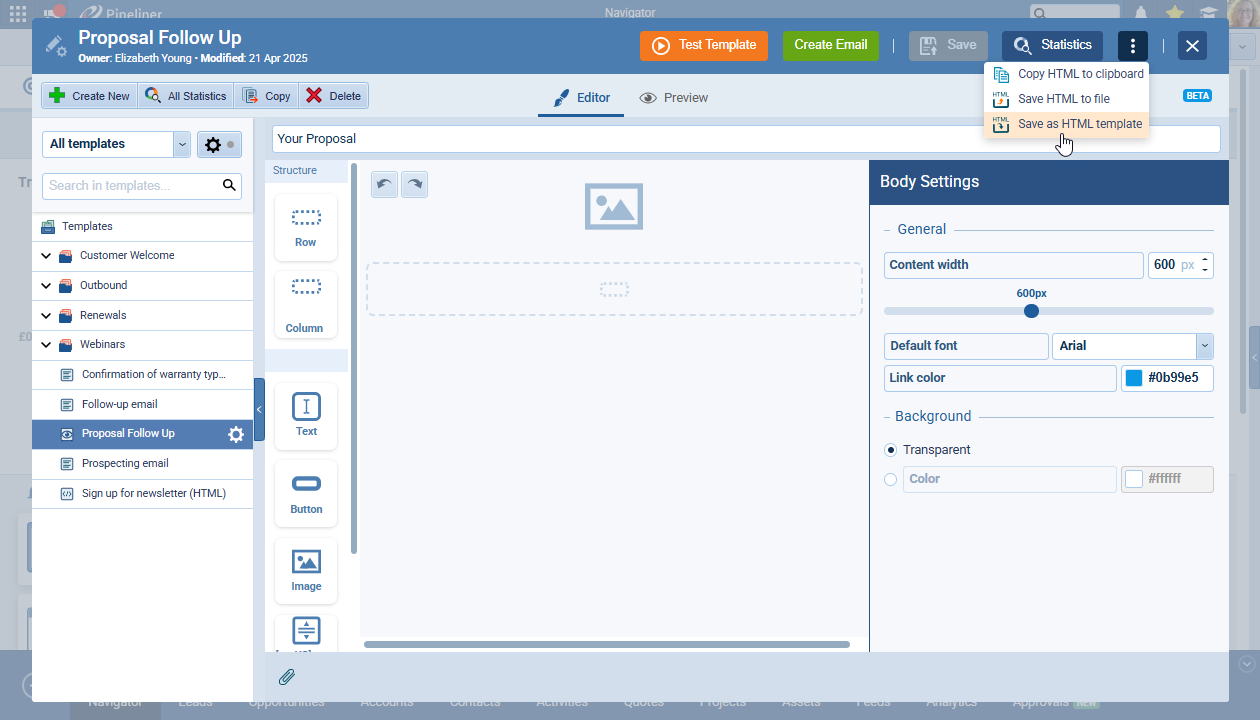1260x720 pixels.
Task: Select the Transparent background radio button
Action: (891, 450)
